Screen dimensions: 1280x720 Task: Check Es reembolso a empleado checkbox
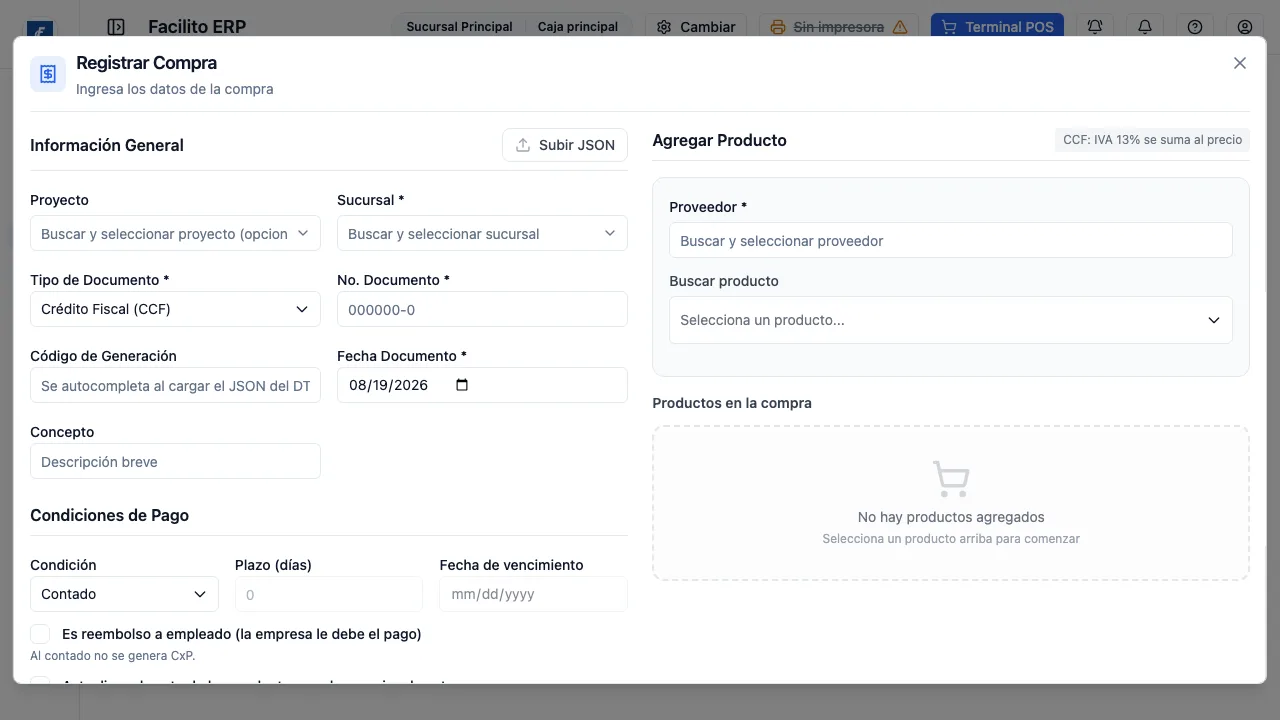[x=40, y=634]
